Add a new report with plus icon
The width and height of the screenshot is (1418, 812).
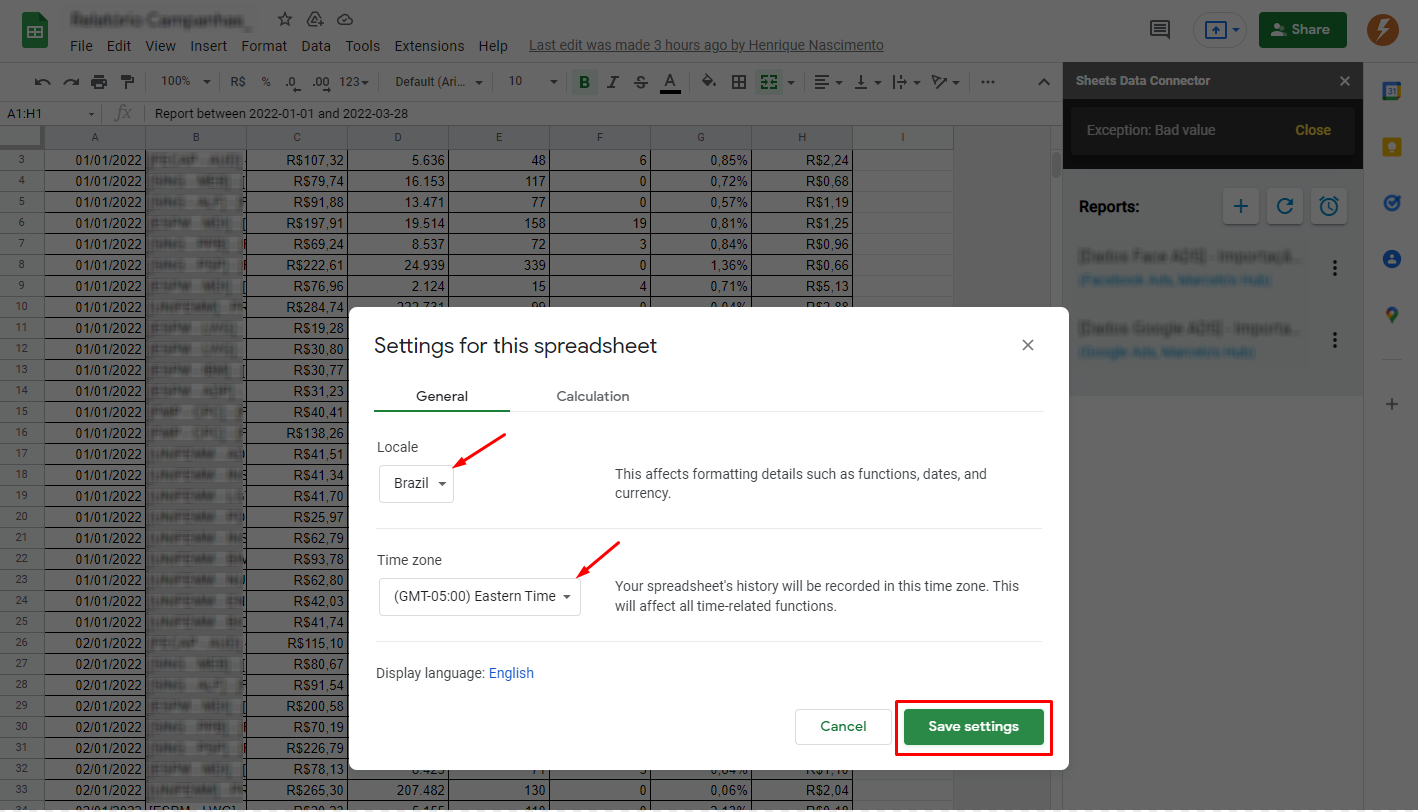click(1240, 207)
